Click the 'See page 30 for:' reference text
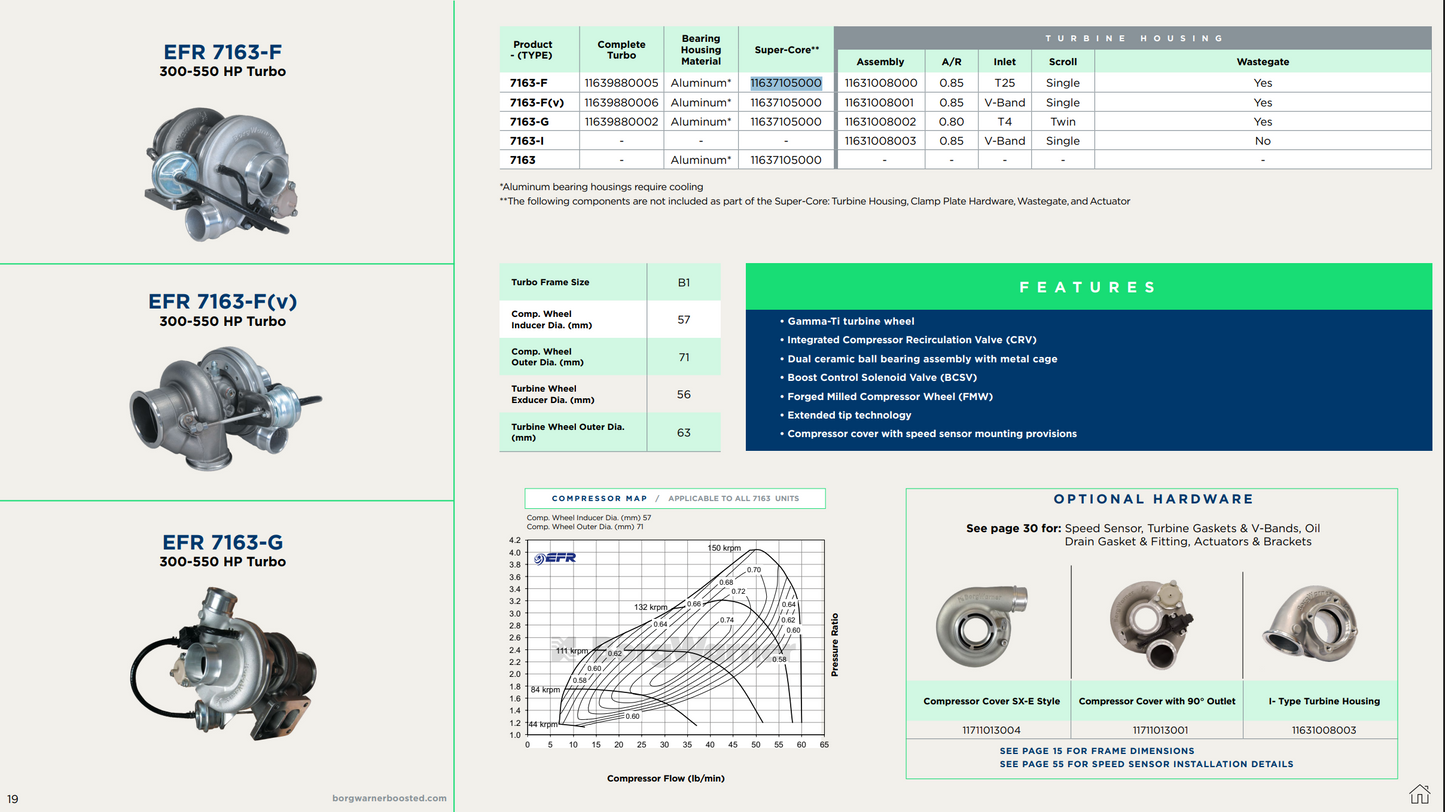This screenshot has height=812, width=1445. [1013, 528]
